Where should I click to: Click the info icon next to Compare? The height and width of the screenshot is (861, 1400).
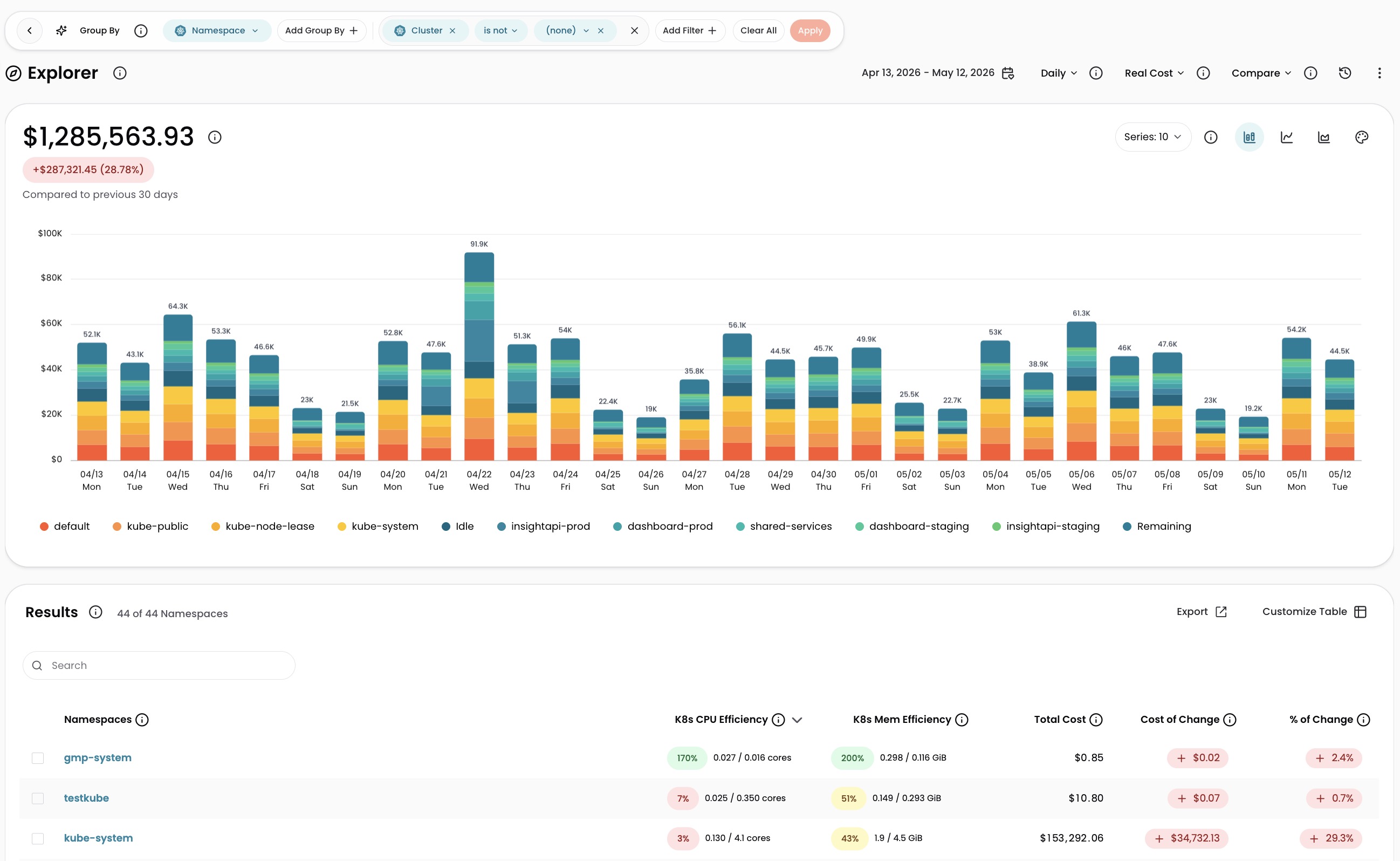tap(1310, 73)
